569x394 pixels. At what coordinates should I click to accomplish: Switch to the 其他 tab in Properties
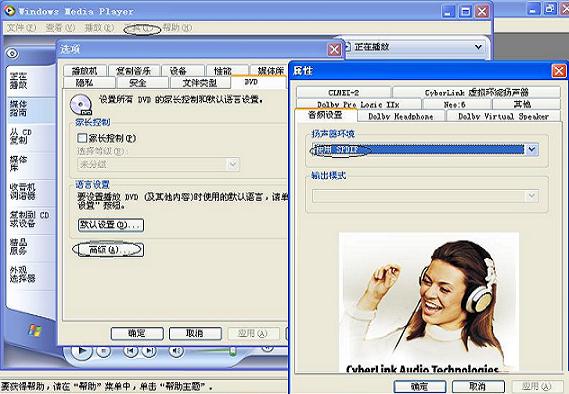click(x=526, y=104)
